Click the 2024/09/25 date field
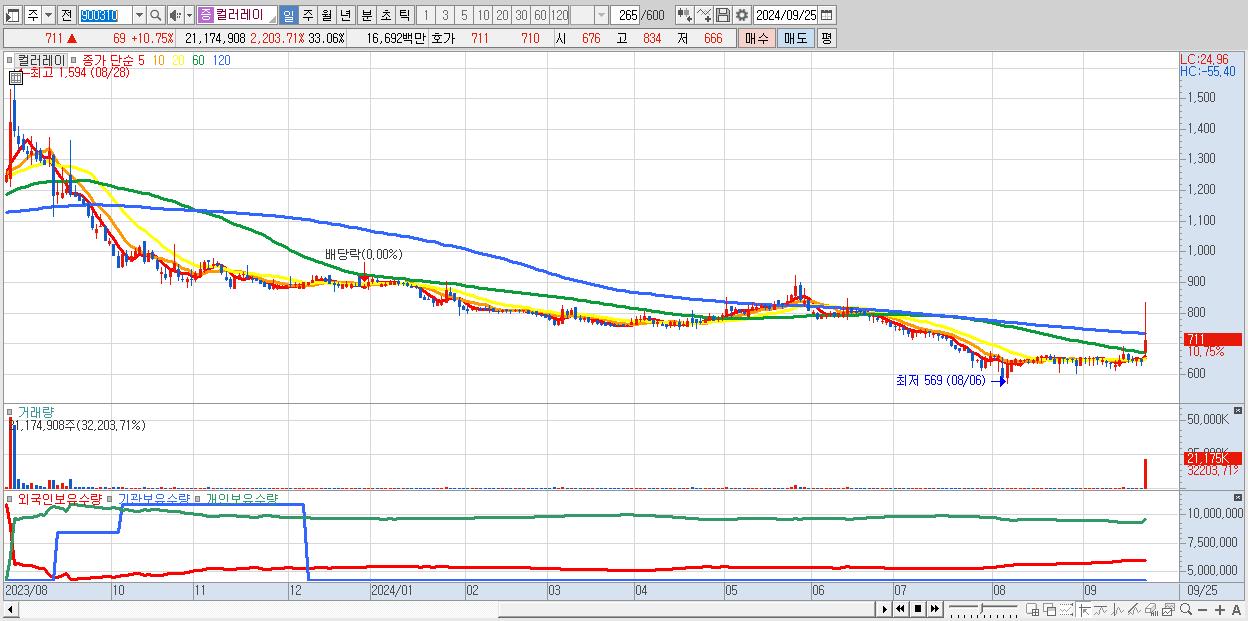 coord(786,15)
